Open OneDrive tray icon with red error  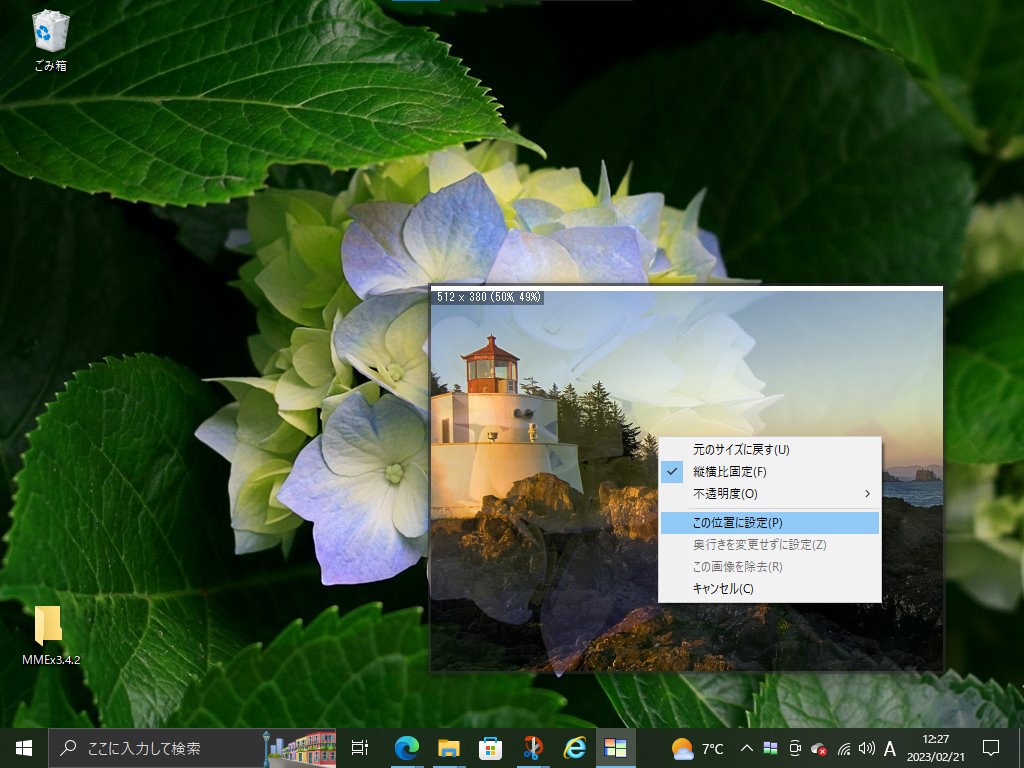click(x=819, y=749)
